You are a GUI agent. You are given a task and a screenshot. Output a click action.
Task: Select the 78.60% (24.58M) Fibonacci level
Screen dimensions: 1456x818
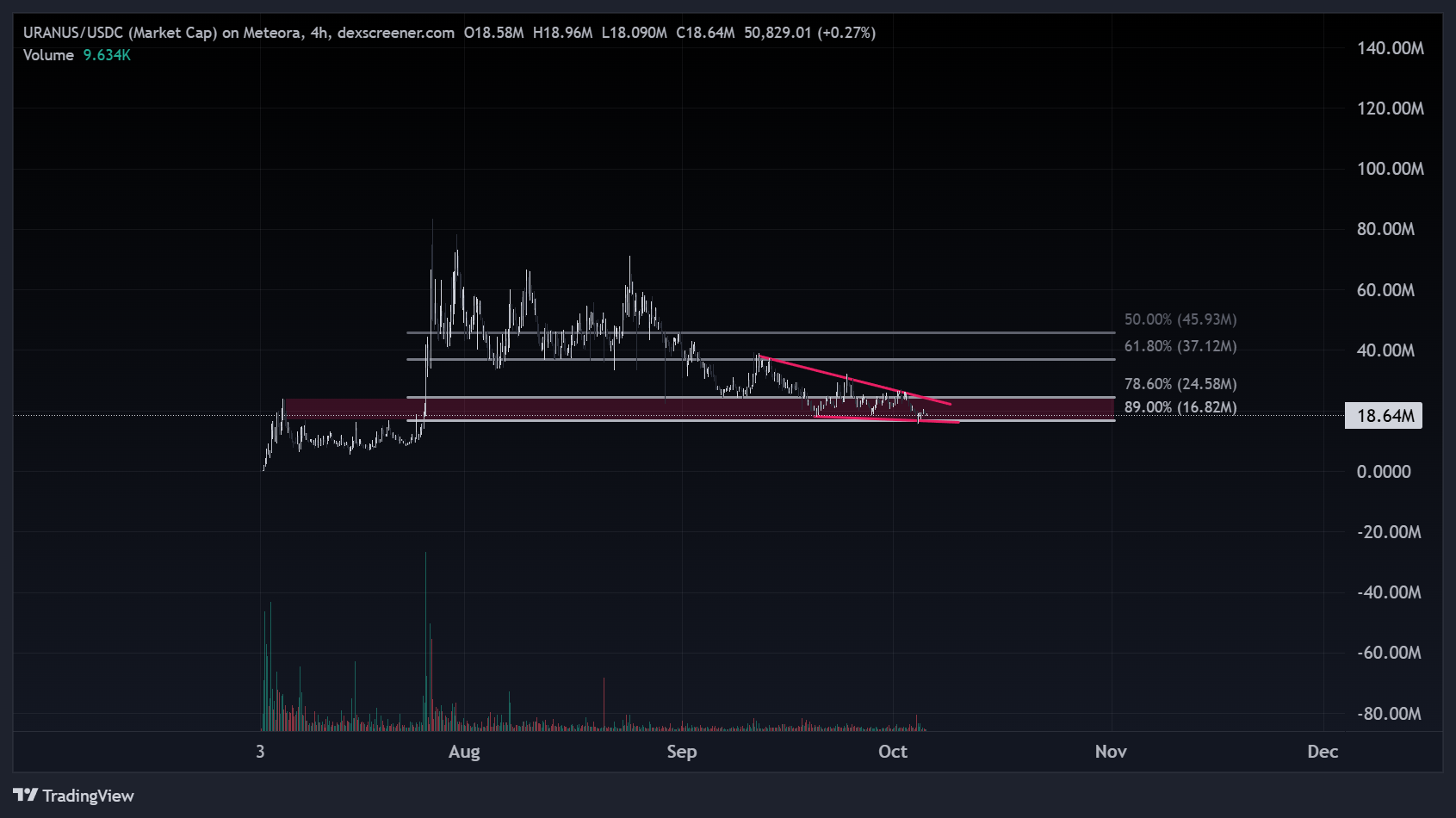(1180, 384)
